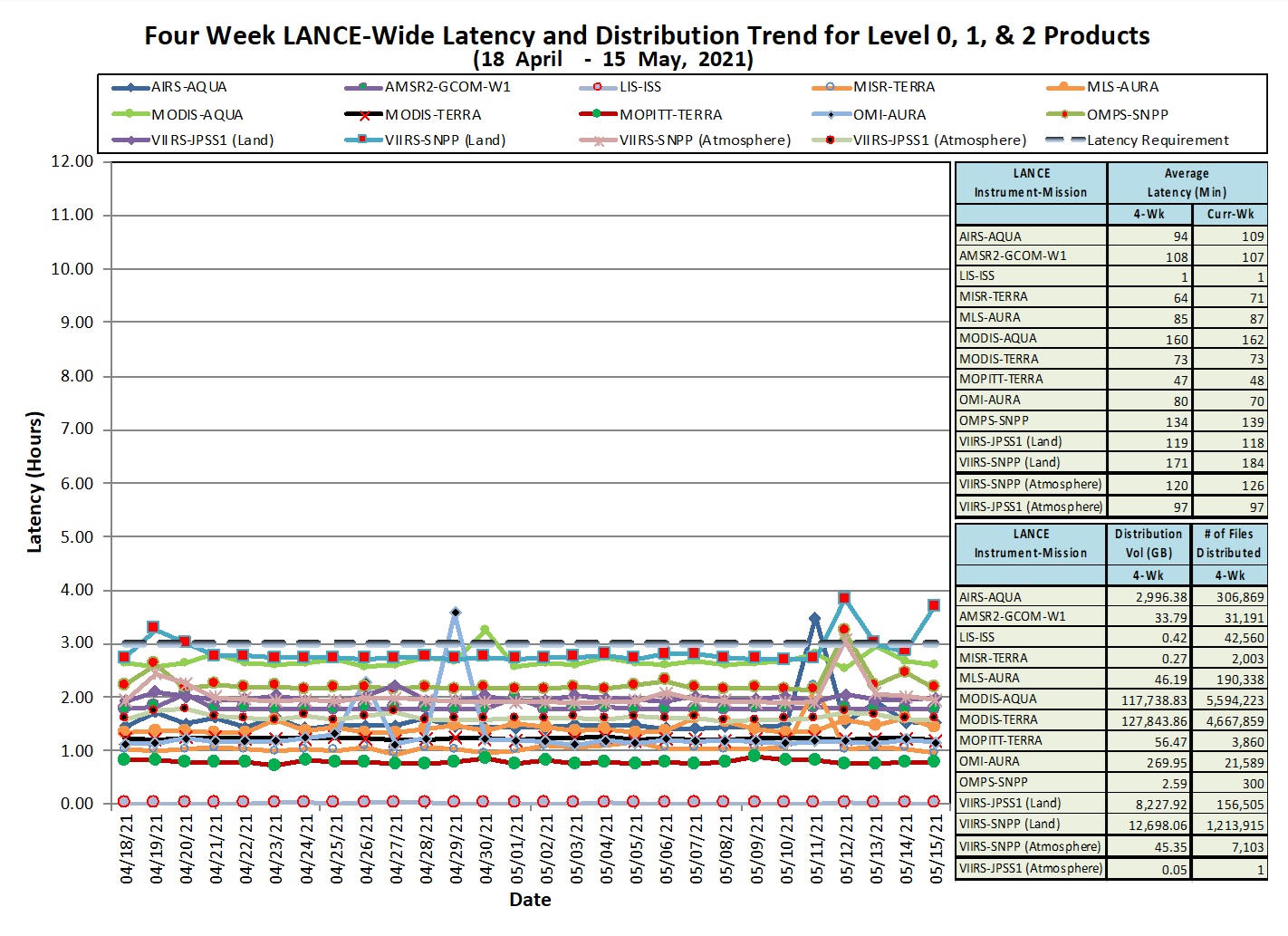Click AIRS-AQUA row in latency table

click(x=1110, y=236)
